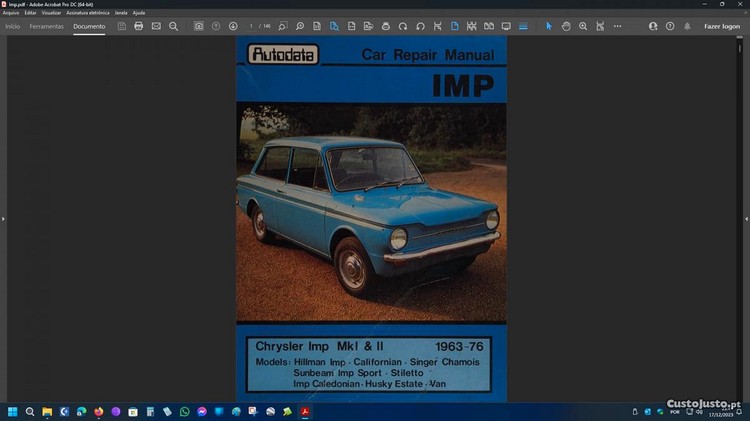Expand the right tools pane arrow

[x=746, y=218]
